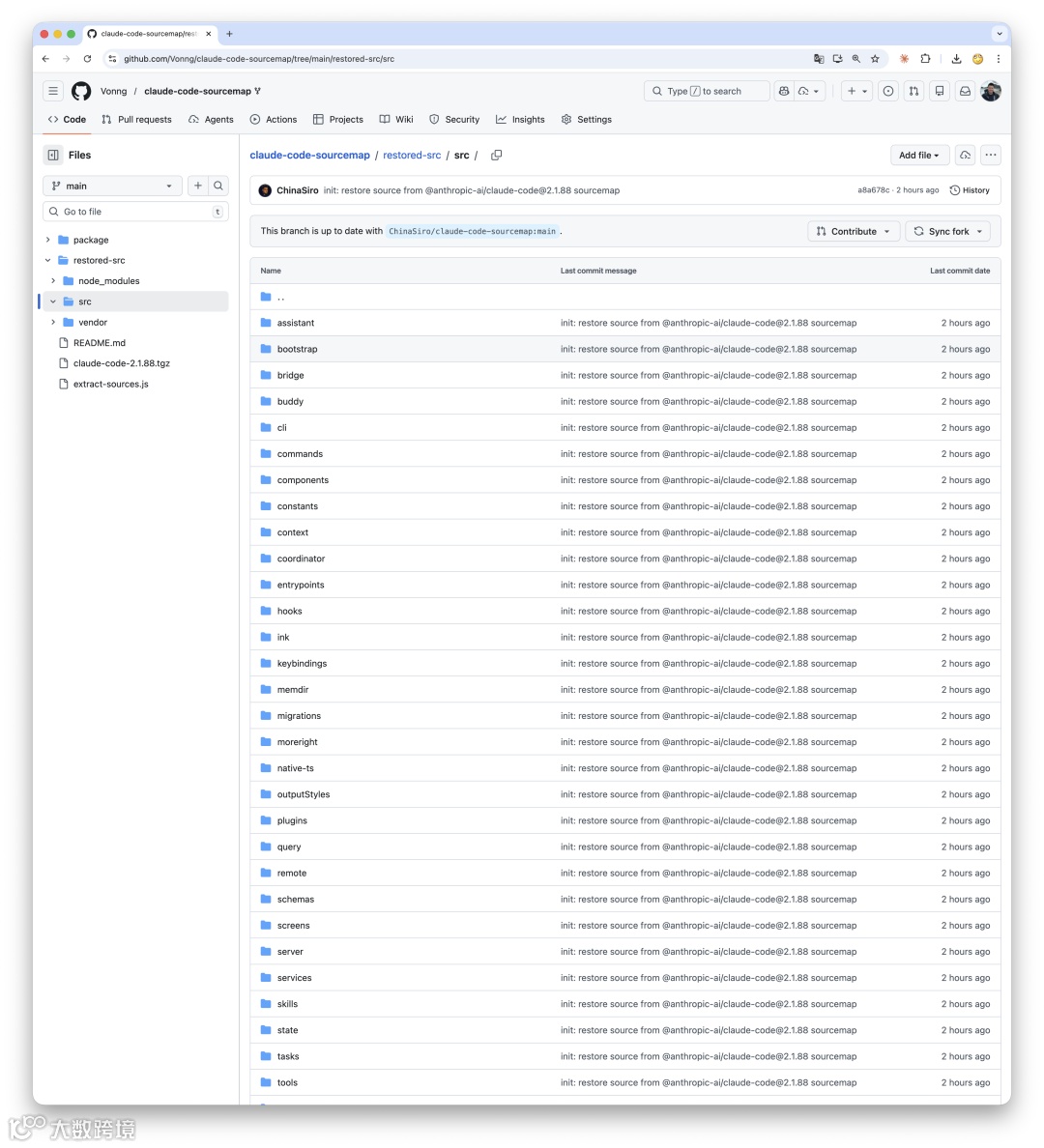Click the cloud agent icon beside Add file
This screenshot has width=1044, height=1148.
(x=965, y=156)
